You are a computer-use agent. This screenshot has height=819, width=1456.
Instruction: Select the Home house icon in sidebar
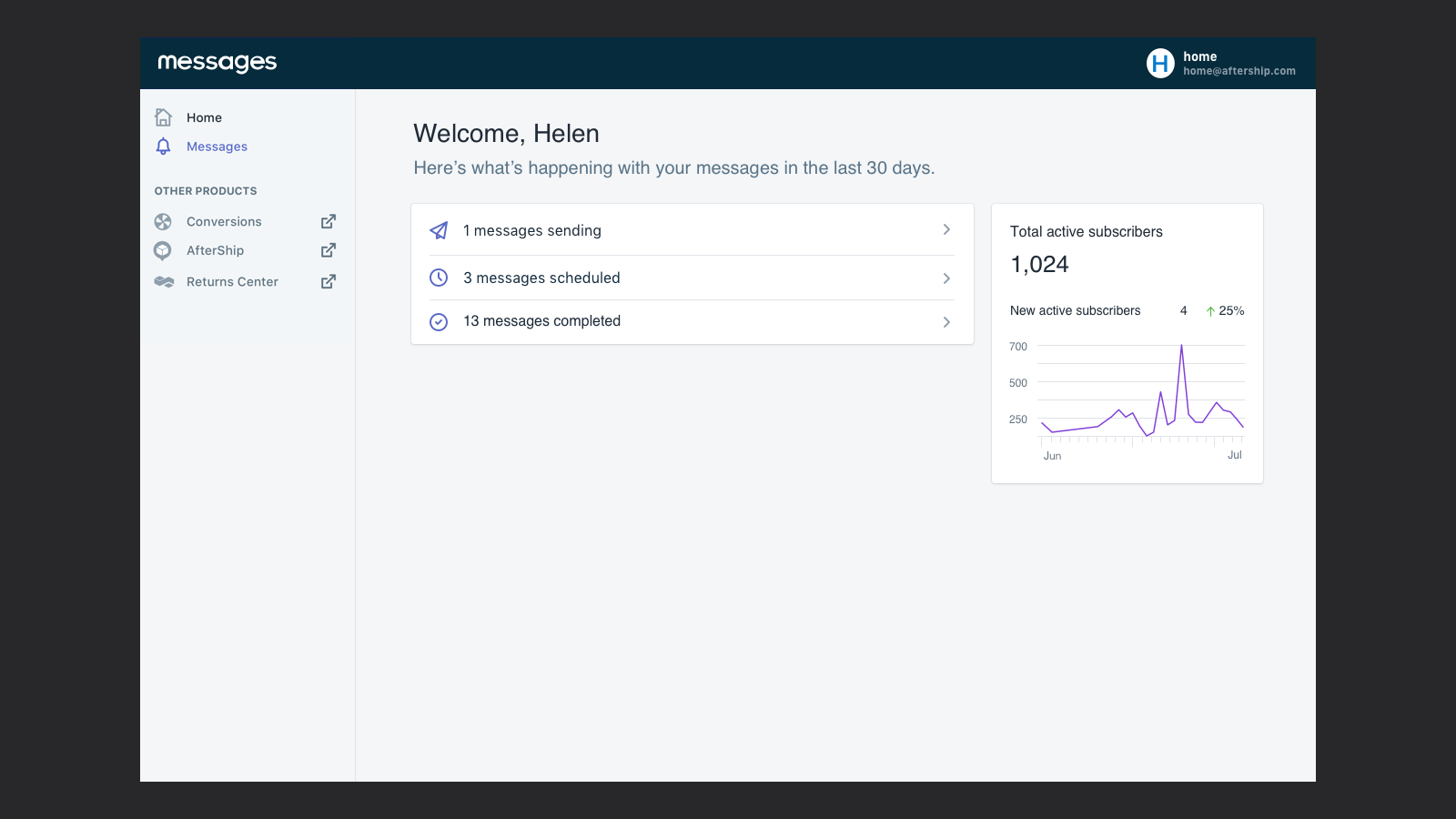(163, 116)
